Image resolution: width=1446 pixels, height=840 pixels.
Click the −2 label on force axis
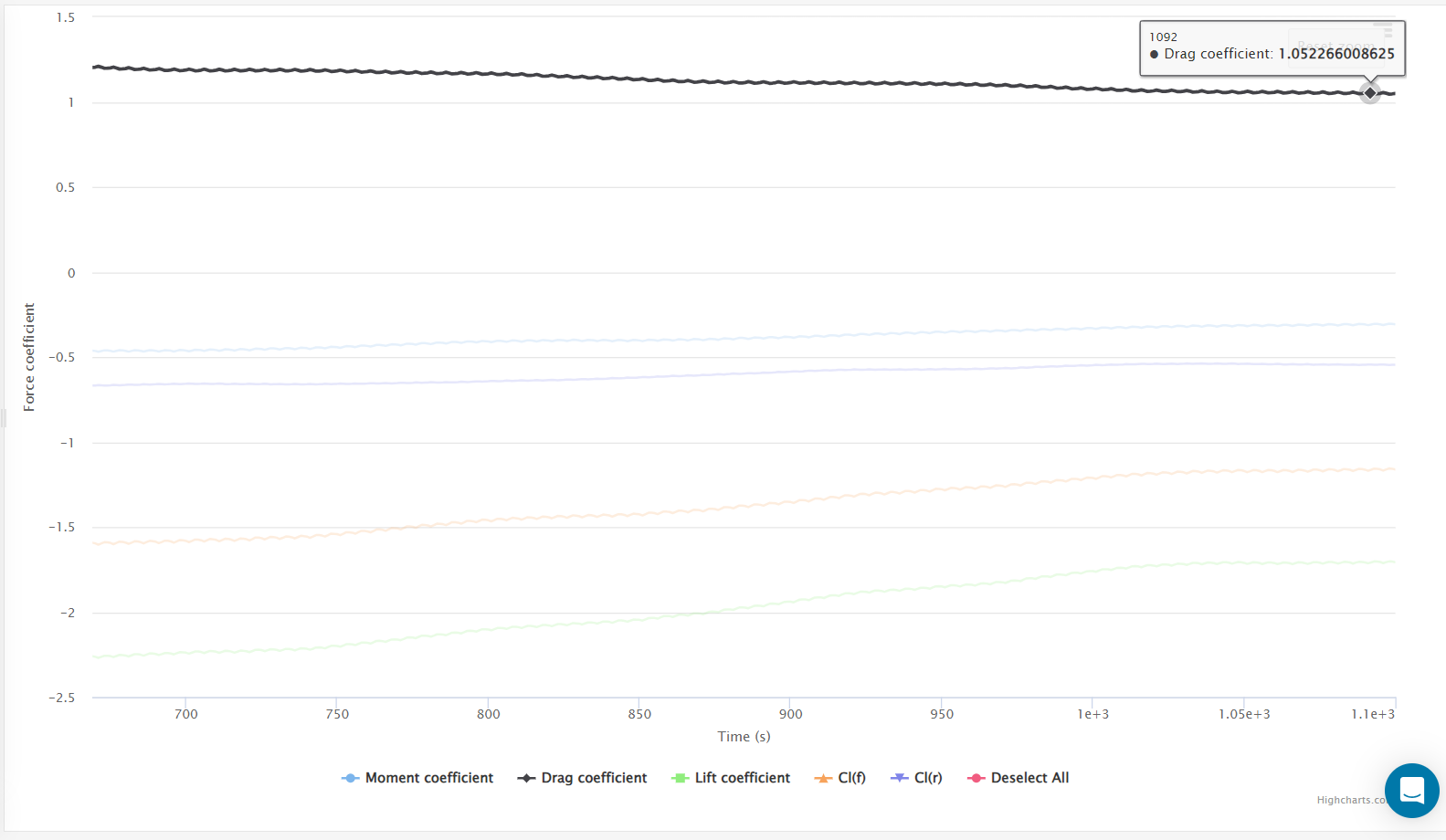coord(68,613)
